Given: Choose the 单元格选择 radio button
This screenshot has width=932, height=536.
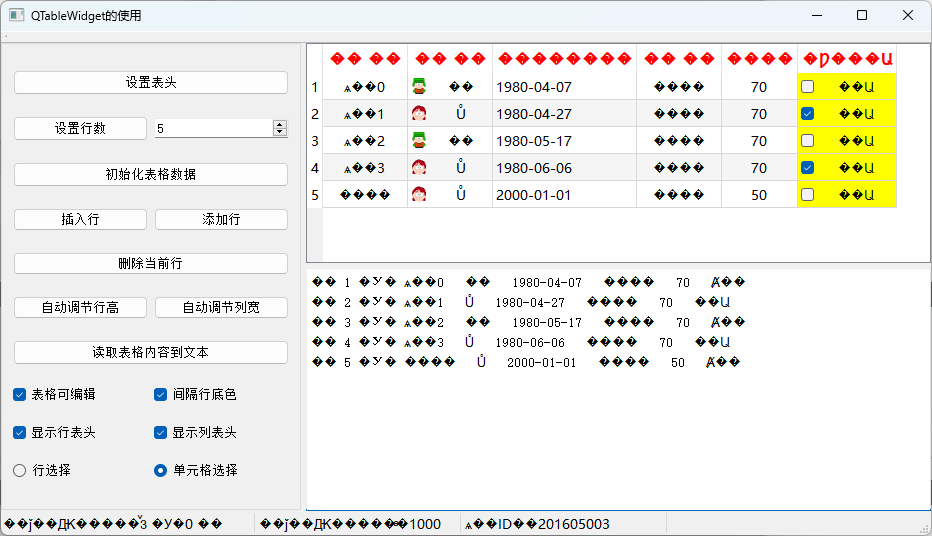Looking at the screenshot, I should point(161,470).
